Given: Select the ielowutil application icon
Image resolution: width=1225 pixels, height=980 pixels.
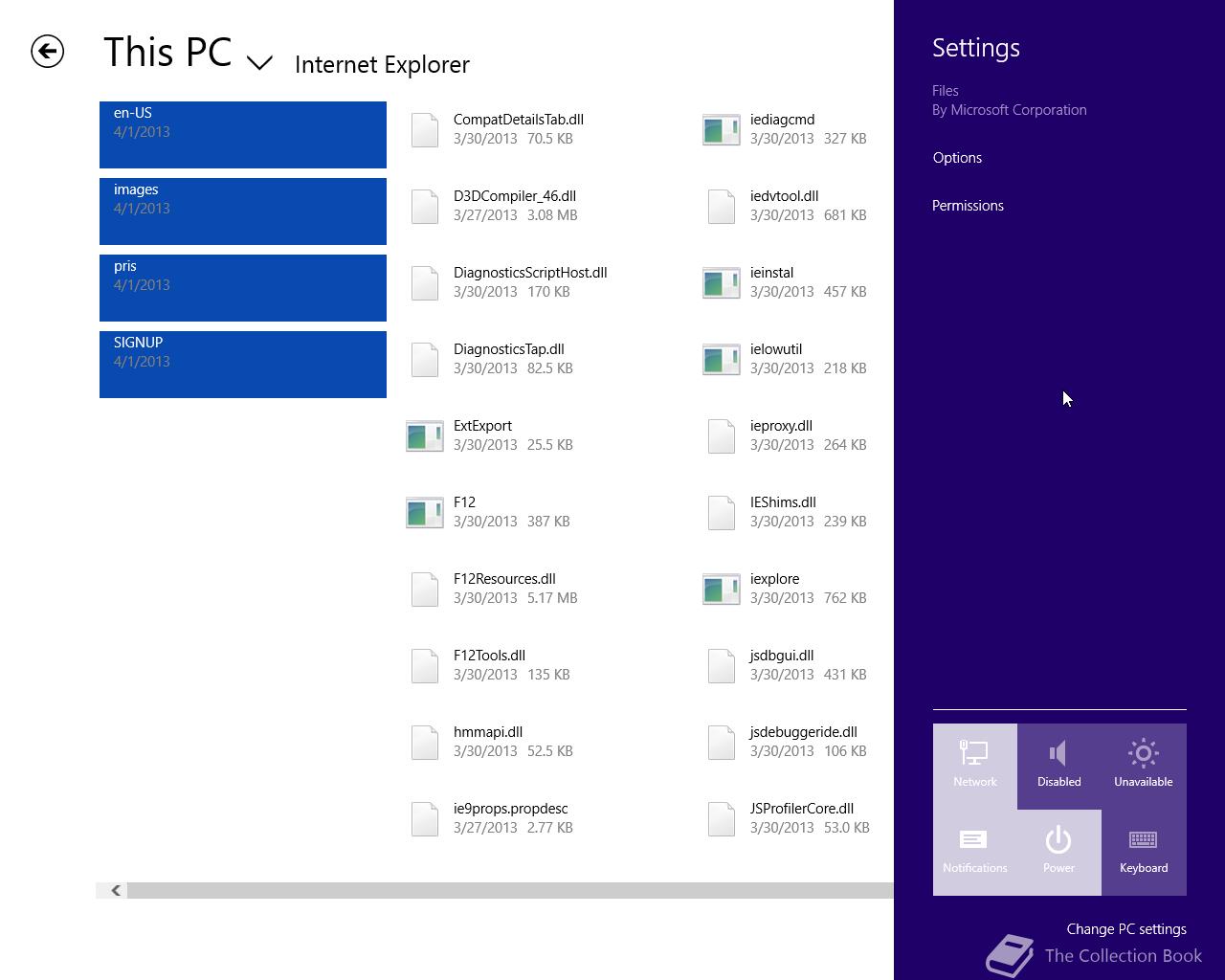Looking at the screenshot, I should [722, 360].
